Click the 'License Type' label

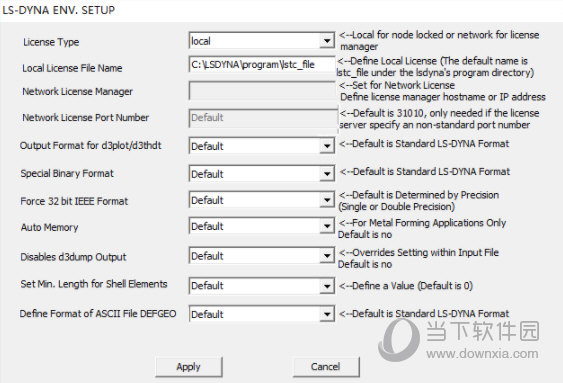pyautogui.click(x=51, y=42)
